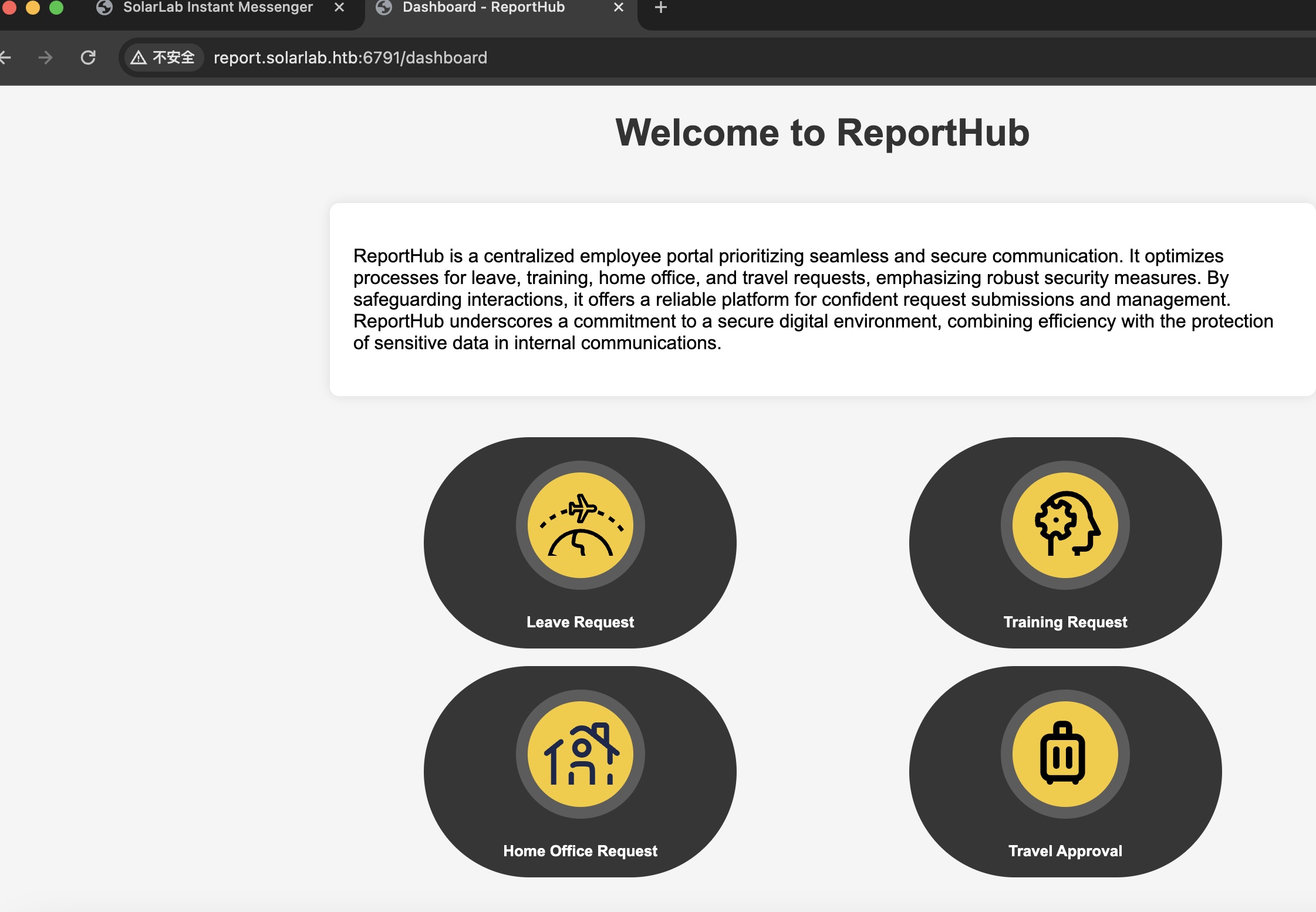The width and height of the screenshot is (1316, 912).
Task: Click the back navigation arrow
Action: click(6, 58)
